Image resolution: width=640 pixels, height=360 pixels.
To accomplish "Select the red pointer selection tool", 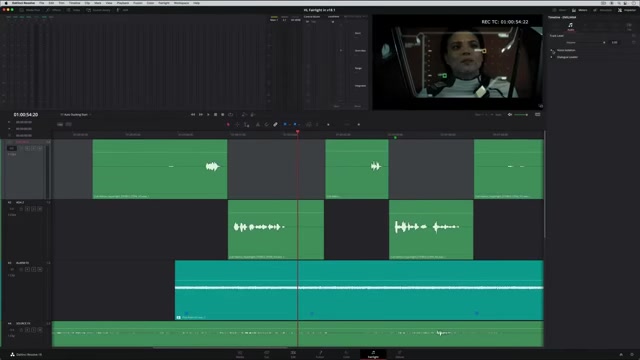I will [x=228, y=124].
